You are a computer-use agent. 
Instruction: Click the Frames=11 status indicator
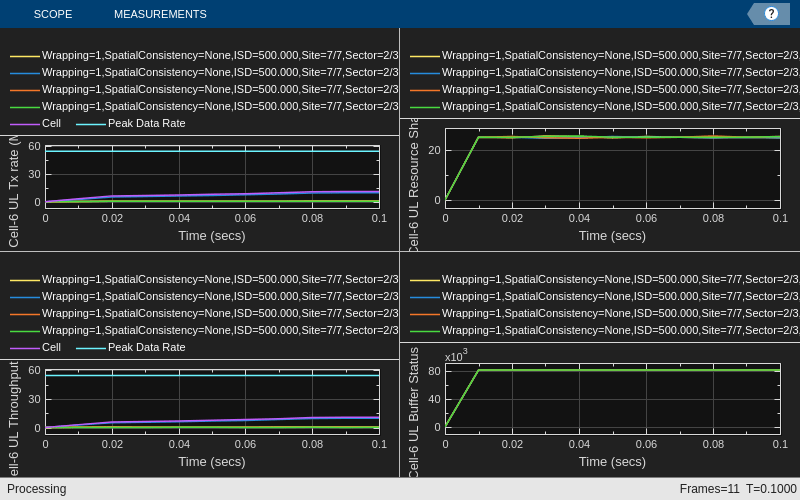click(x=709, y=489)
